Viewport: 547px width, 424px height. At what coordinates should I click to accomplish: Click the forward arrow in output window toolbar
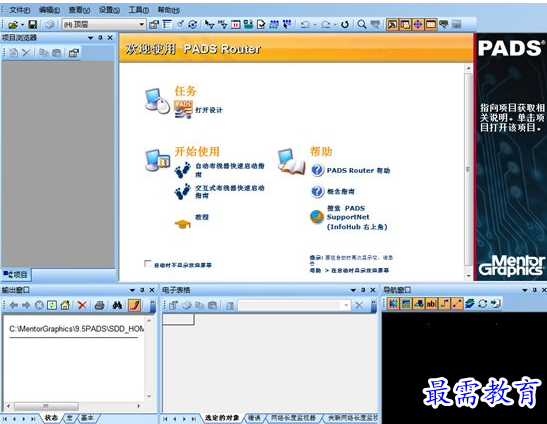[26, 305]
